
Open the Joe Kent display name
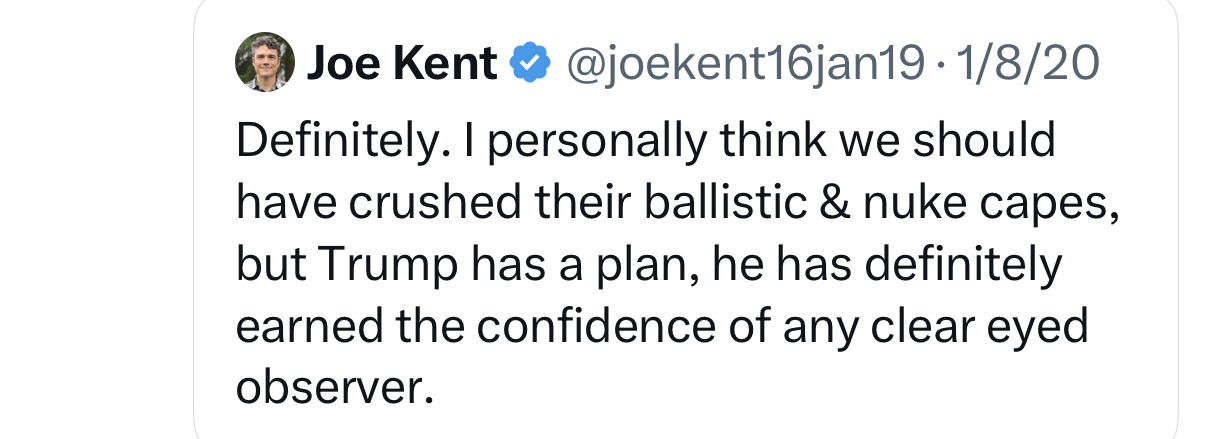click(x=401, y=64)
